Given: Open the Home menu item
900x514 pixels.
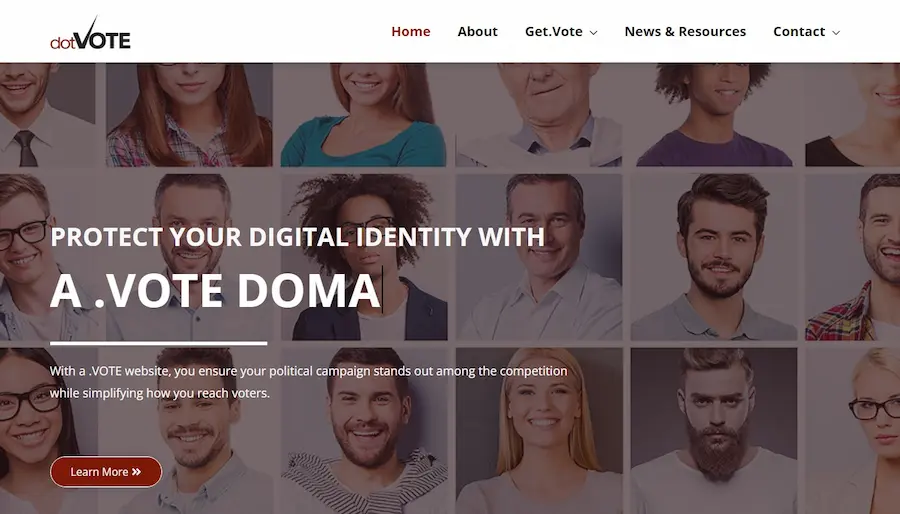Looking at the screenshot, I should click(x=410, y=32).
